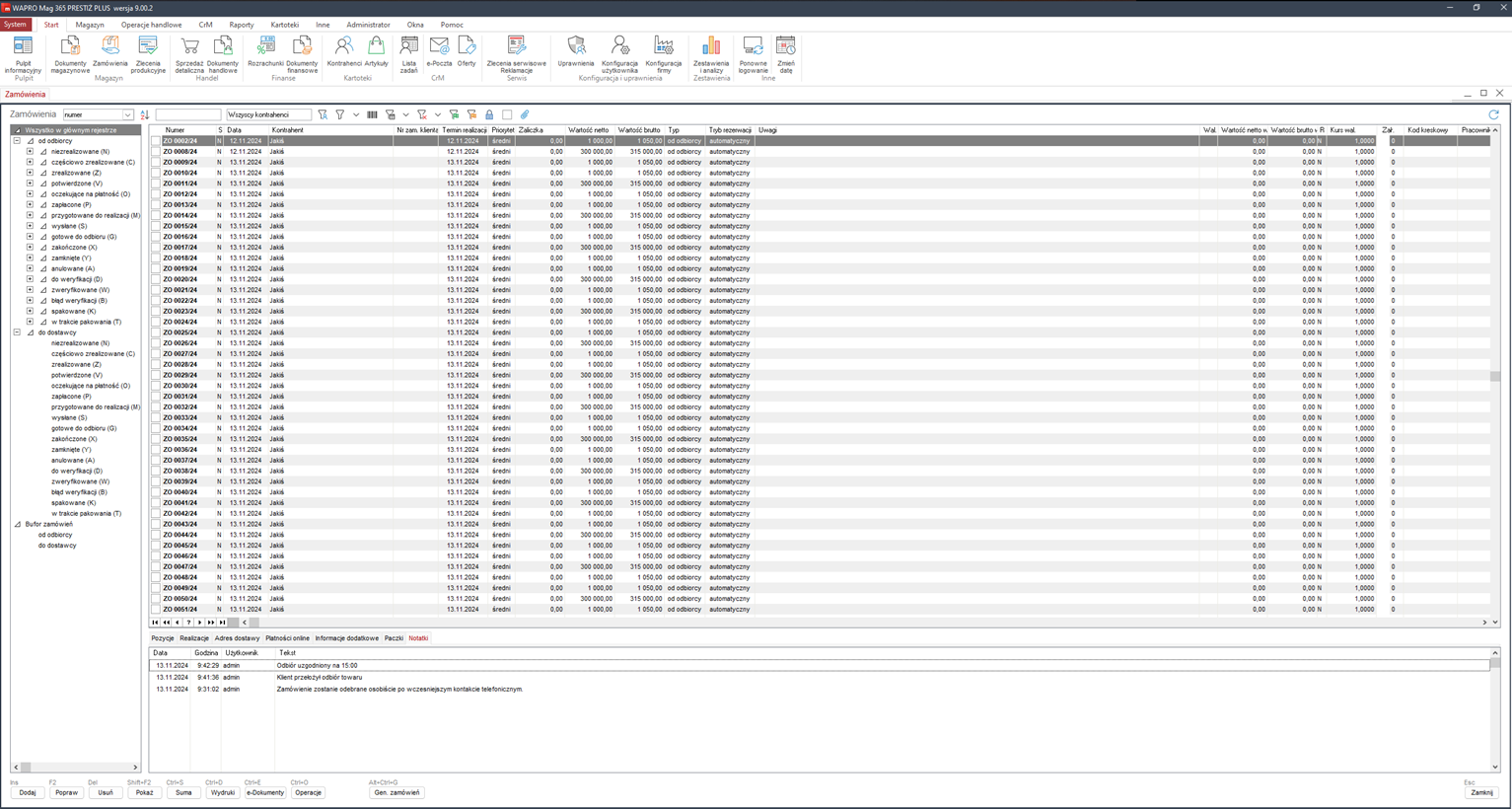Switch to the Pozycje tab

pyautogui.click(x=163, y=638)
